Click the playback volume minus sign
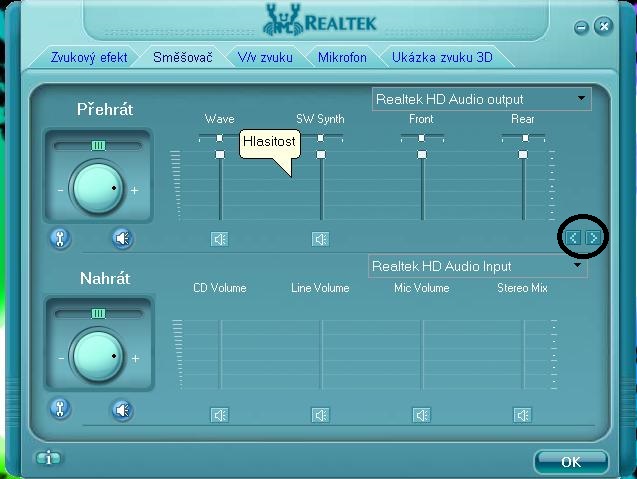 tap(61, 190)
